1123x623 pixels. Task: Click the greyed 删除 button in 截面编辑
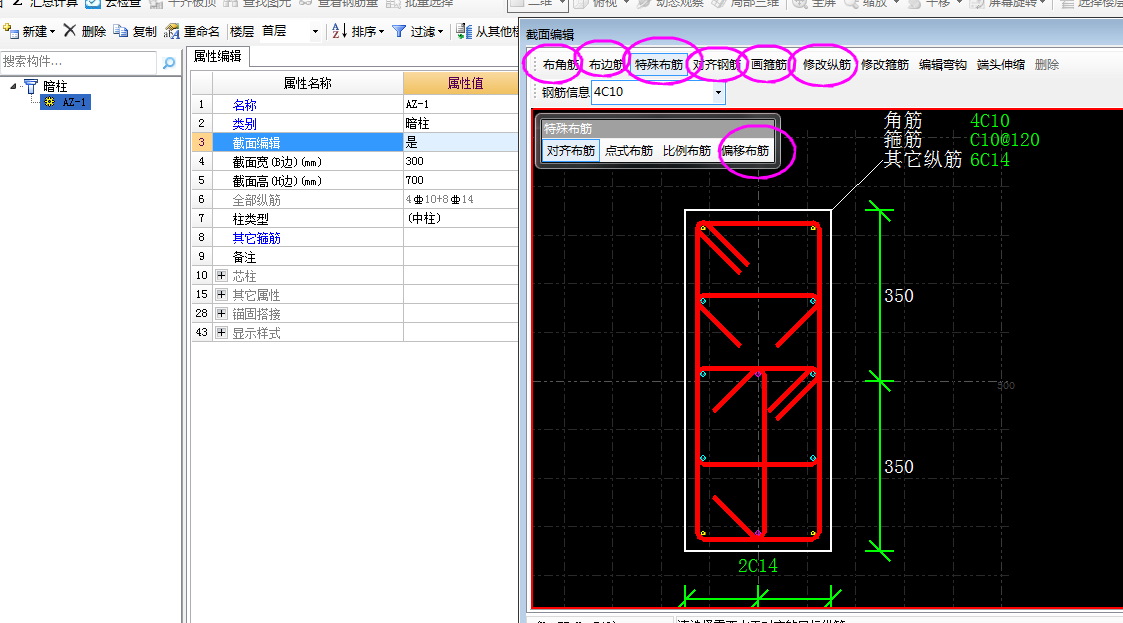click(x=1046, y=64)
